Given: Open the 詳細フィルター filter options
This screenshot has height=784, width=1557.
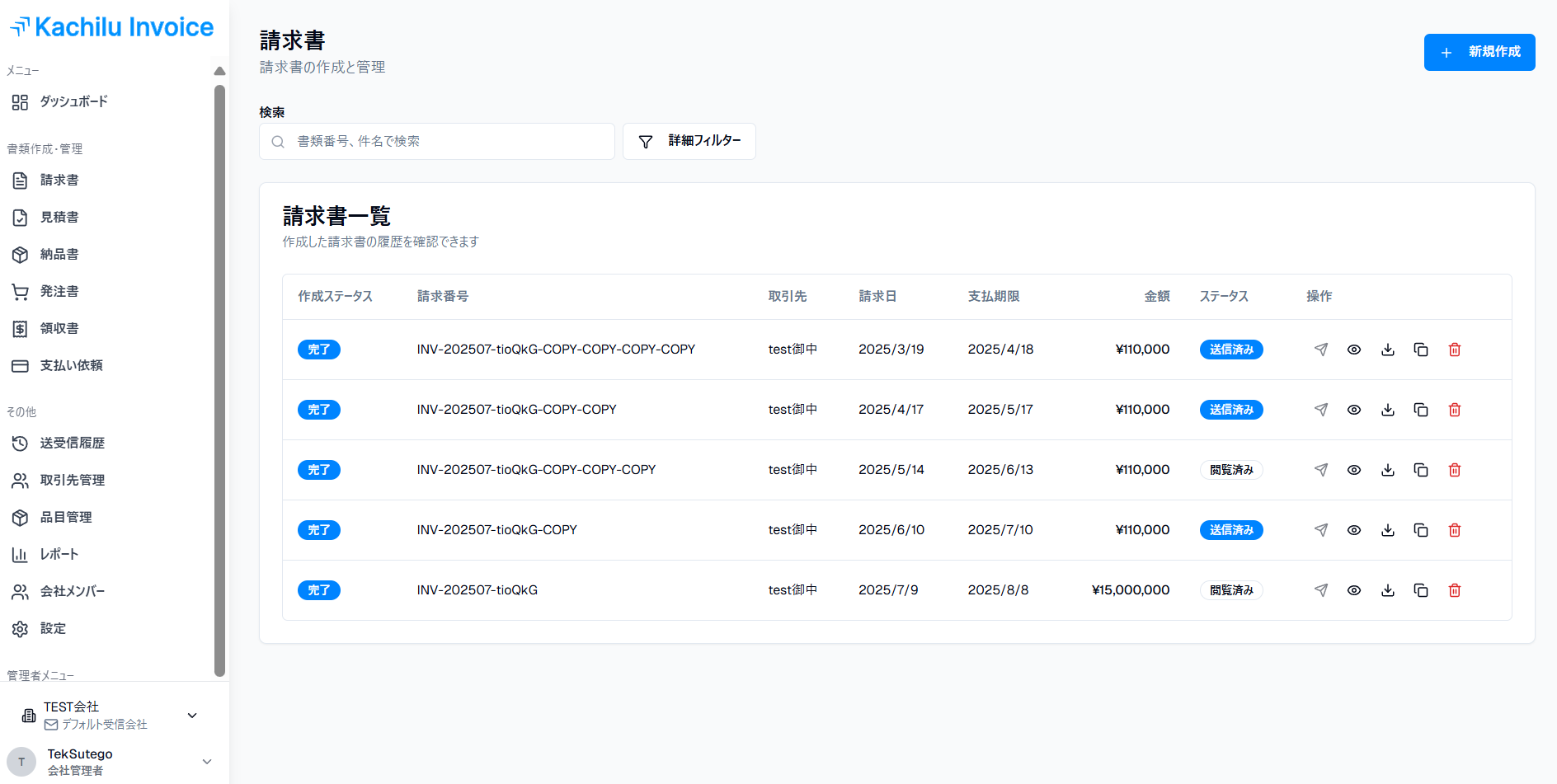Looking at the screenshot, I should [x=689, y=141].
